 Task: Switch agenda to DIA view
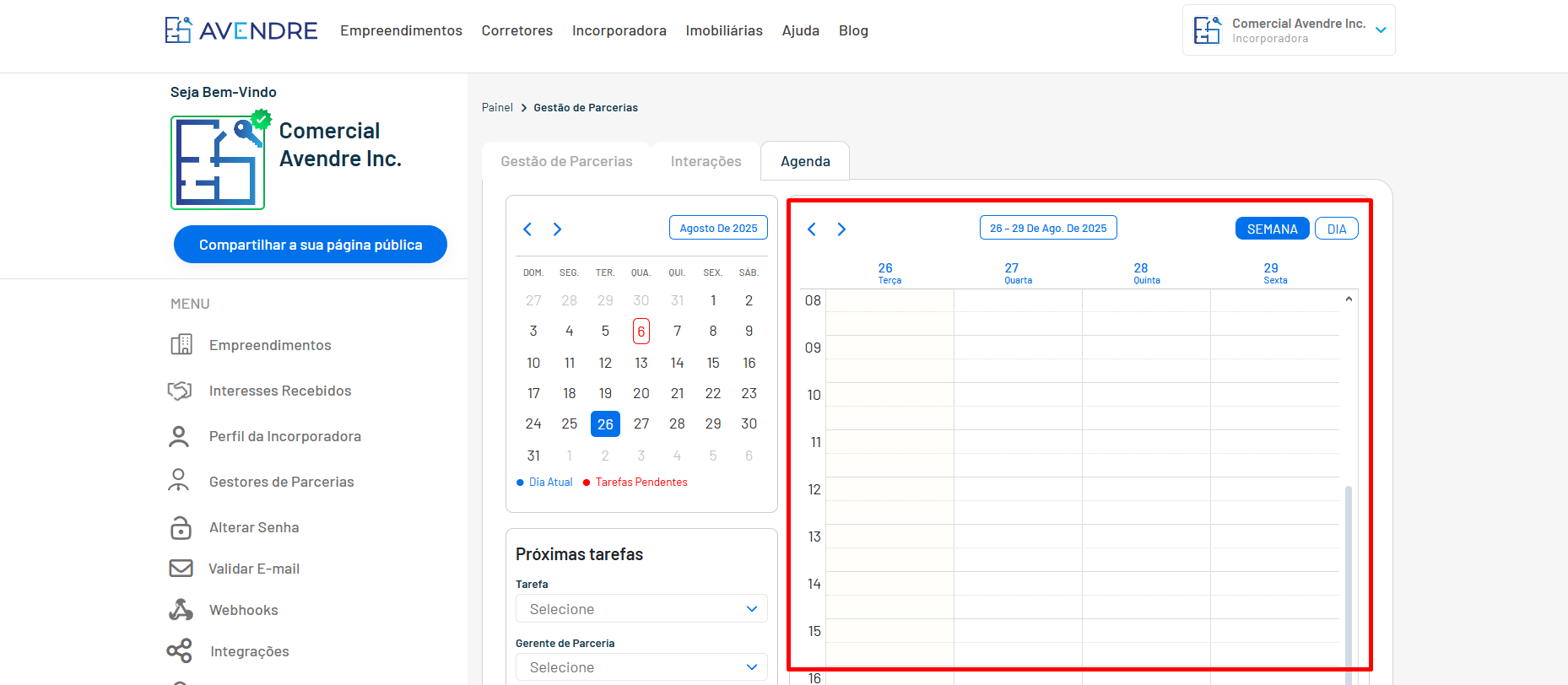point(1337,229)
